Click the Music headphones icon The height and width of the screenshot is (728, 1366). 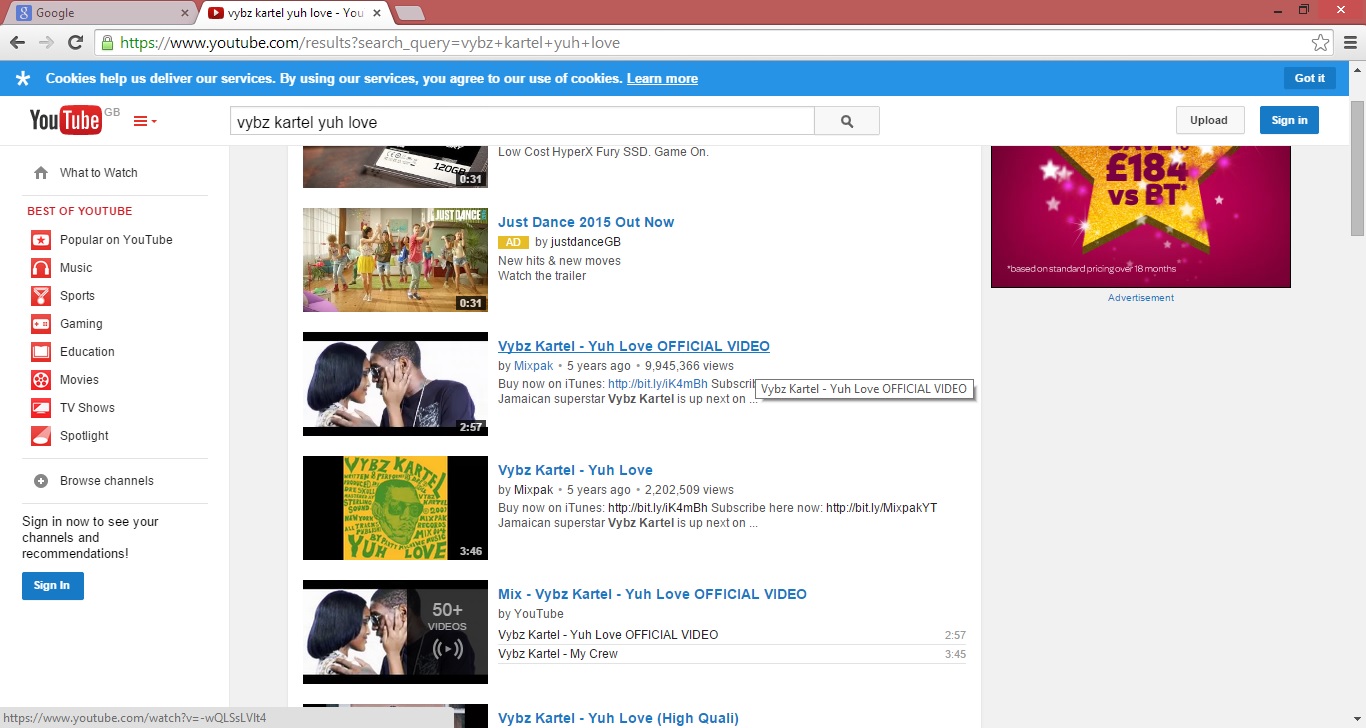pyautogui.click(x=41, y=268)
